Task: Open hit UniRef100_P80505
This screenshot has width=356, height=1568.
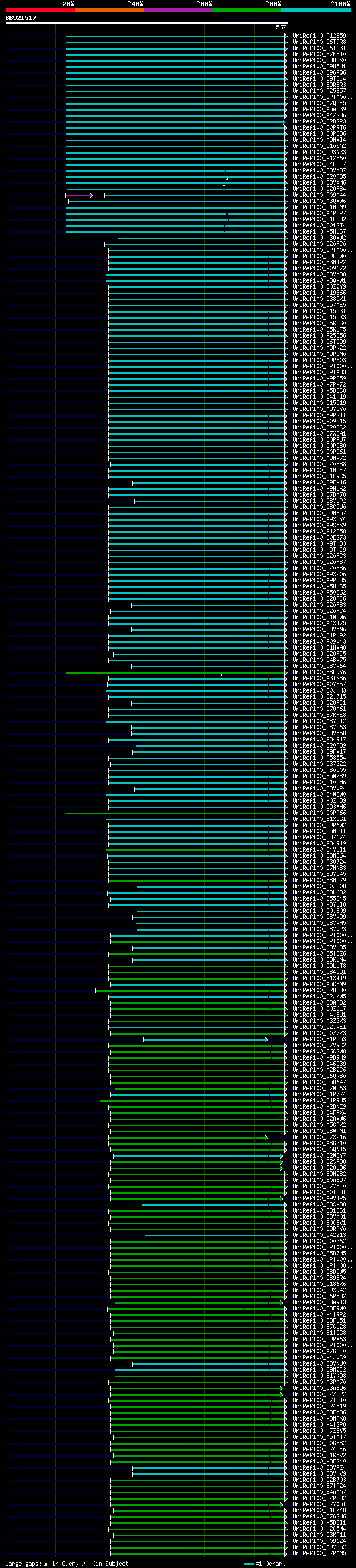Action: (319, 770)
